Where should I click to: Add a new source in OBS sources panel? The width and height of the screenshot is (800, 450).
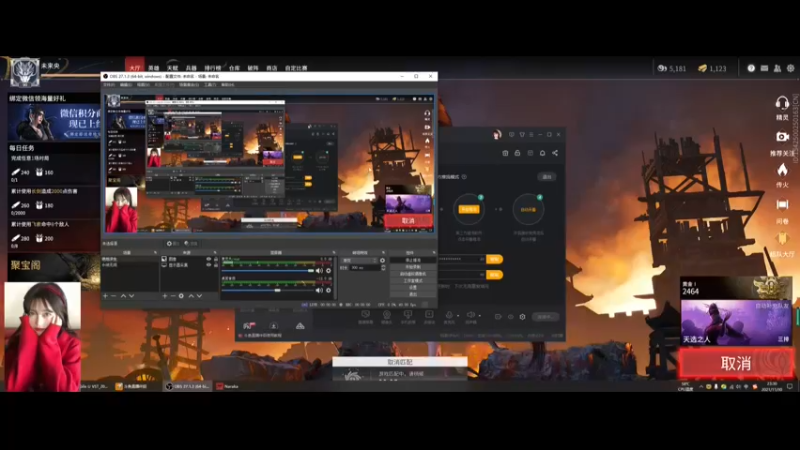164,296
